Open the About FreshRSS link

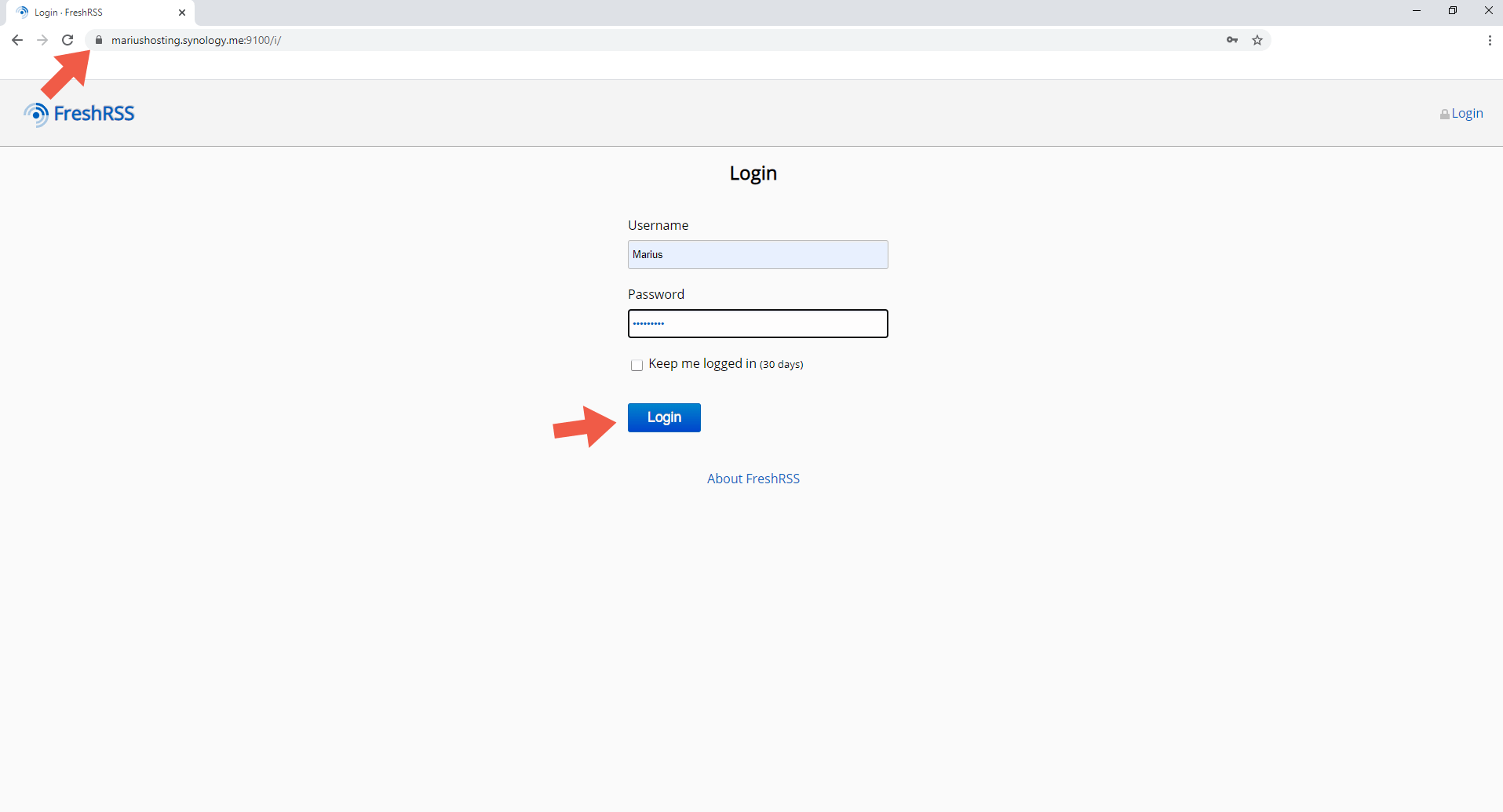tap(753, 479)
